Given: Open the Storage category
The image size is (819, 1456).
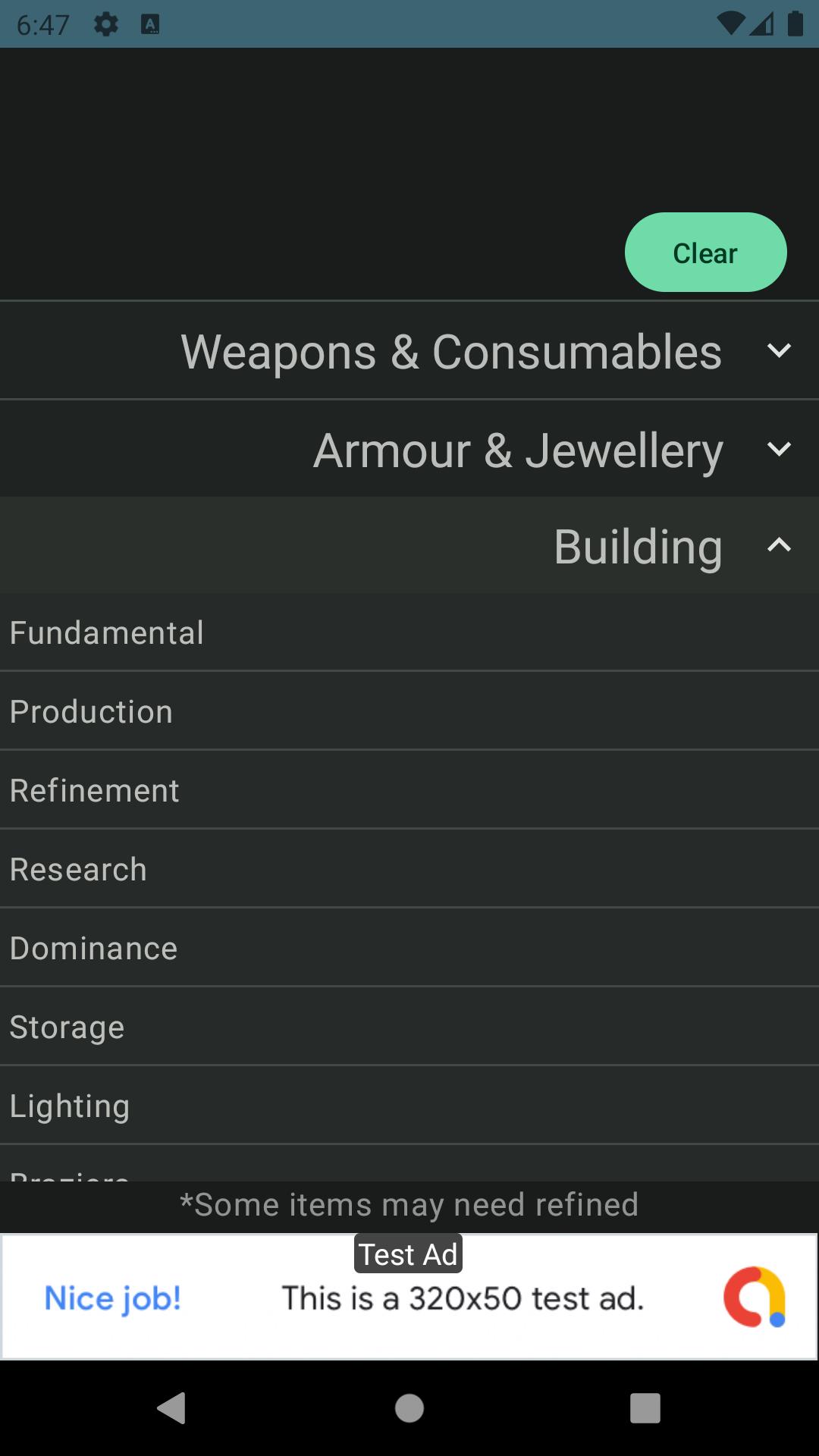Looking at the screenshot, I should click(67, 1028).
